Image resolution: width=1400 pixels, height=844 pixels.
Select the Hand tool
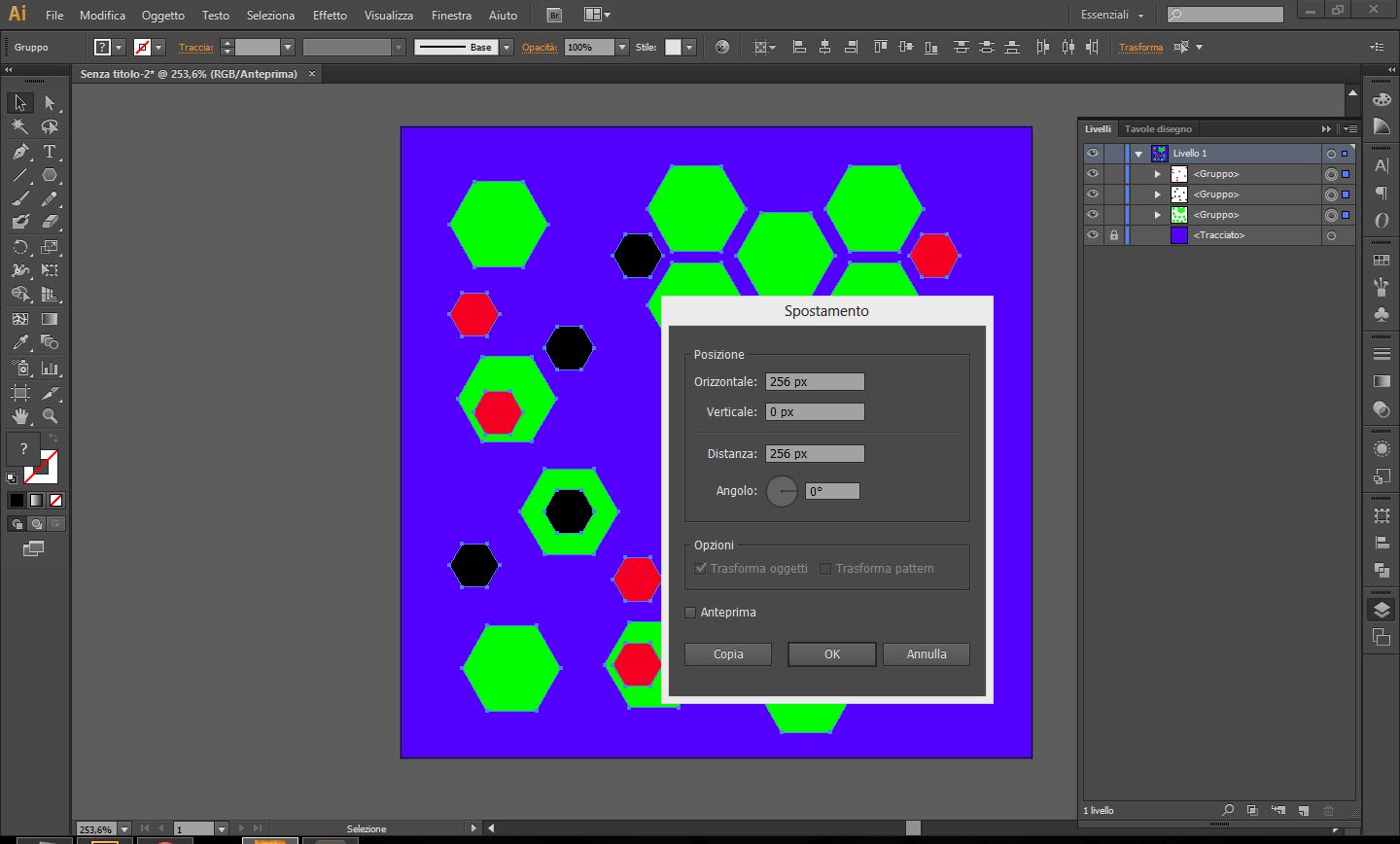[x=19, y=416]
